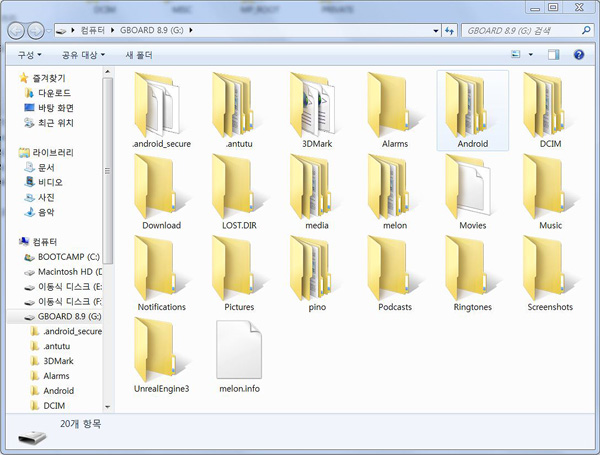
Task: Click the Screenshots folder icon
Action: pyautogui.click(x=550, y=268)
